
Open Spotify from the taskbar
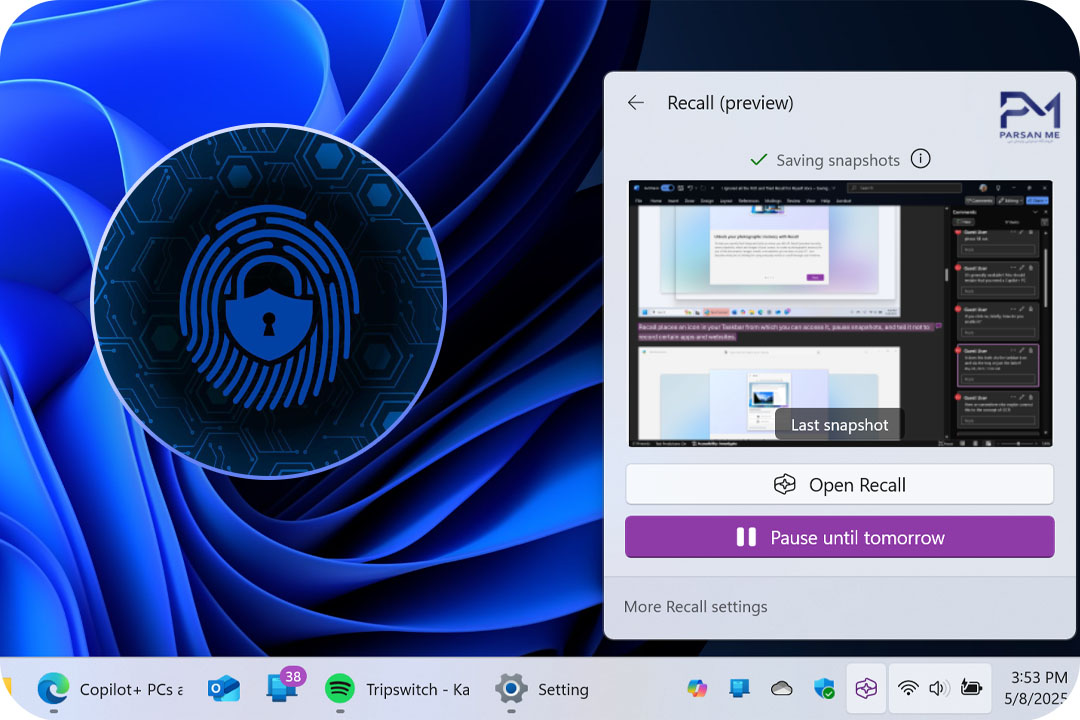click(340, 688)
